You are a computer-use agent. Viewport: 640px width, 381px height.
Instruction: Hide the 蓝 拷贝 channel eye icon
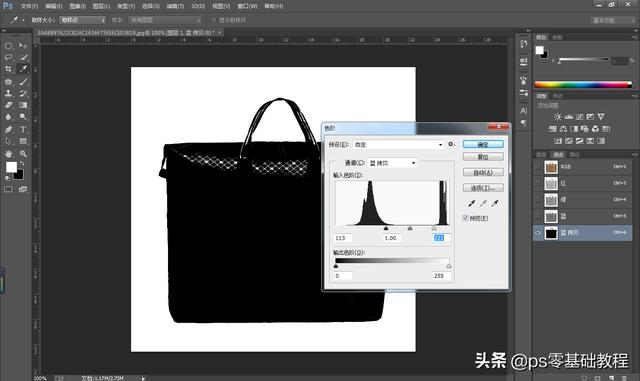point(538,233)
